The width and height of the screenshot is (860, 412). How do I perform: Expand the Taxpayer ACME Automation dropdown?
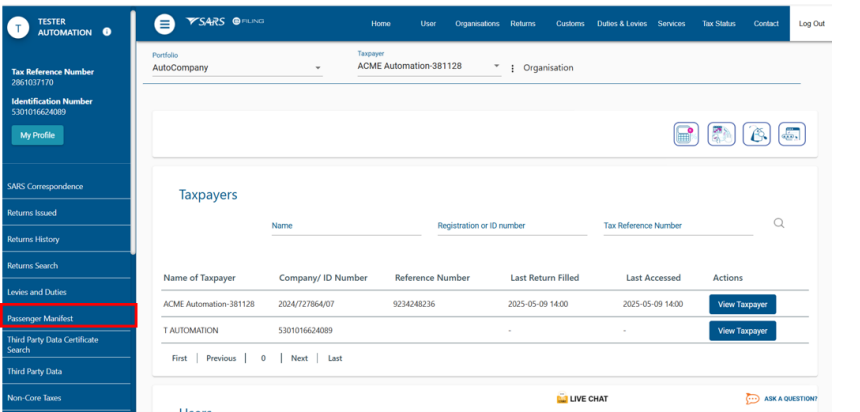[496, 67]
